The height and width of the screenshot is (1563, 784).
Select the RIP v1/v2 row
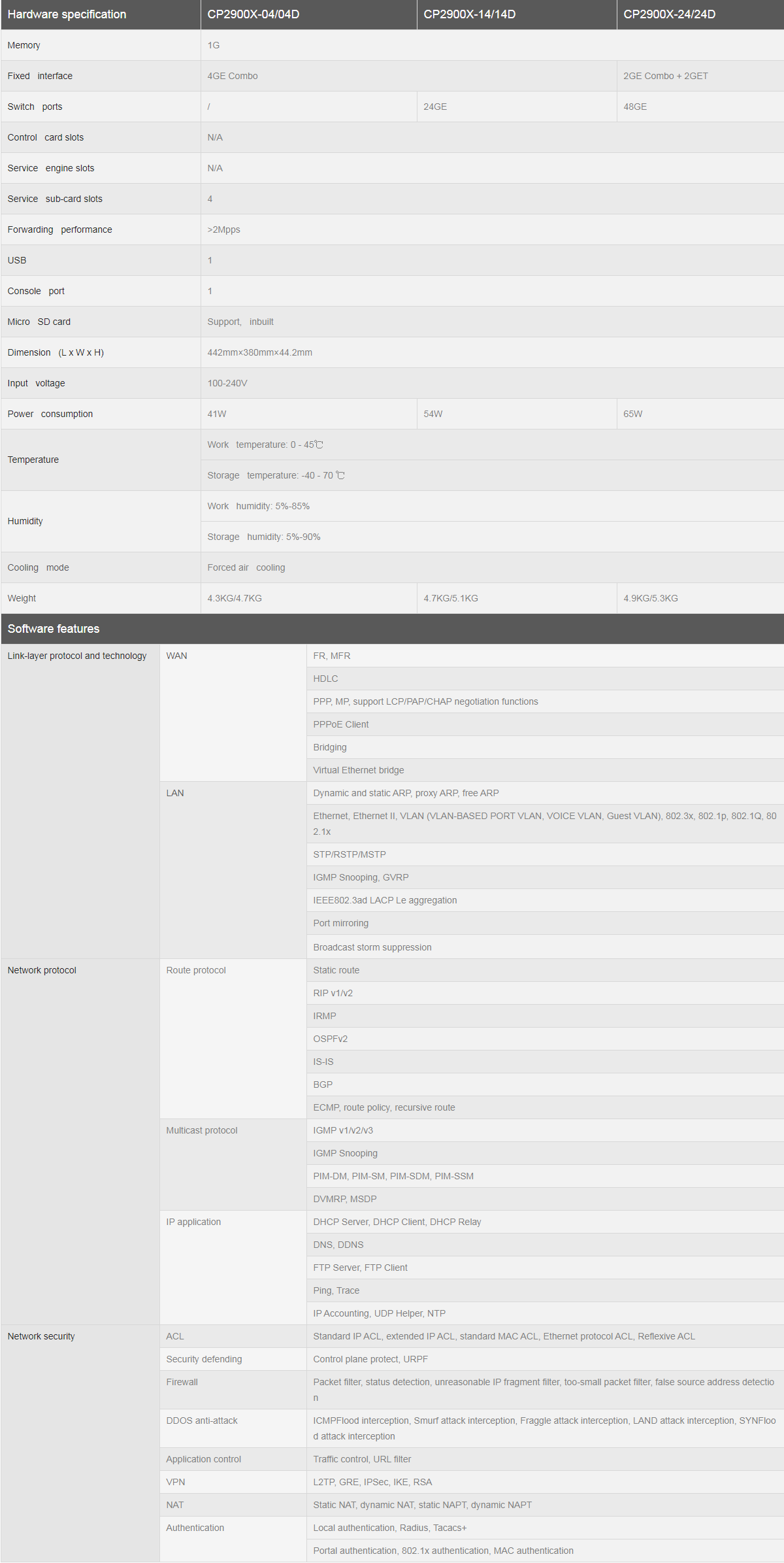point(545,993)
